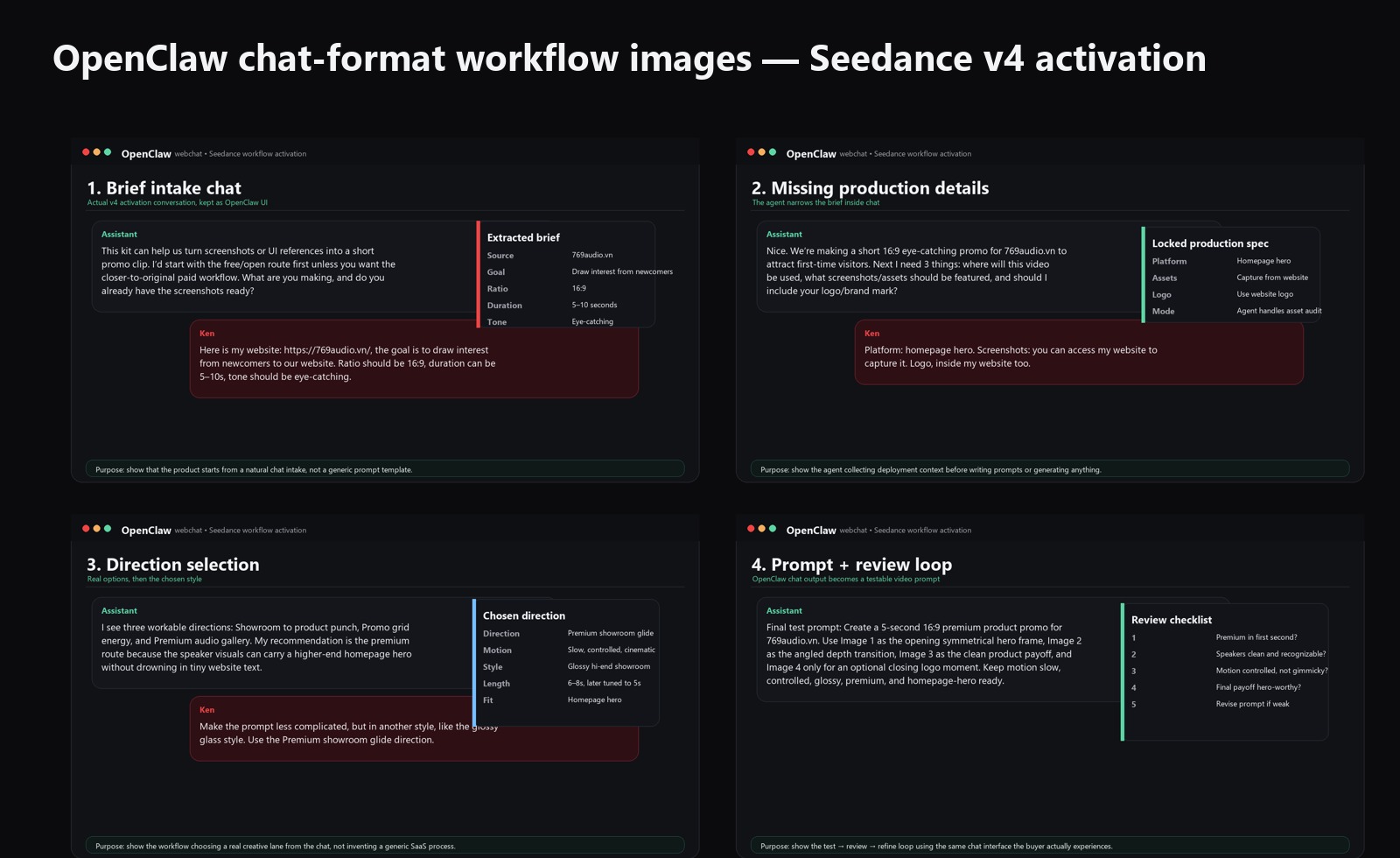This screenshot has height=858, width=1400.
Task: Click purpose note 'show the workflow choosing a real creative lane'
Action: point(384,846)
